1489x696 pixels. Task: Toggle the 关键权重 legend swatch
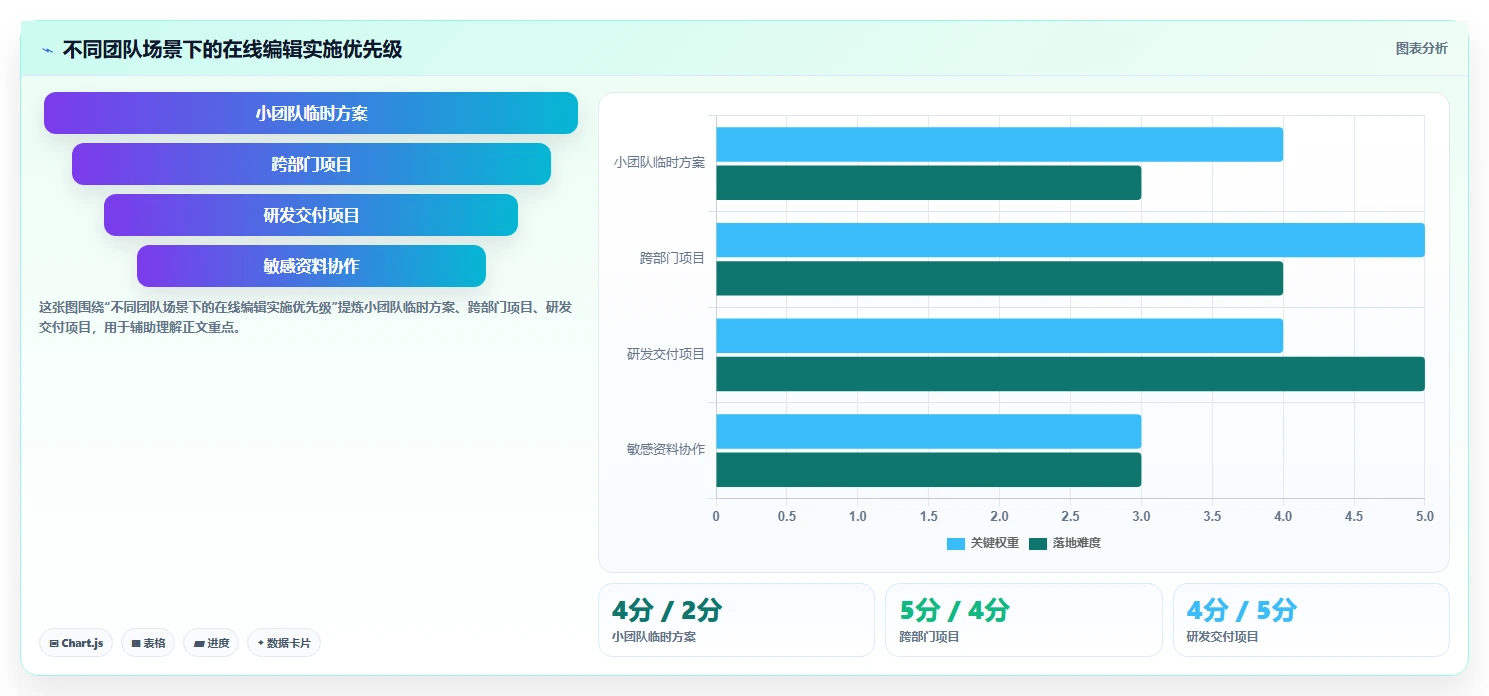pyautogui.click(x=956, y=543)
